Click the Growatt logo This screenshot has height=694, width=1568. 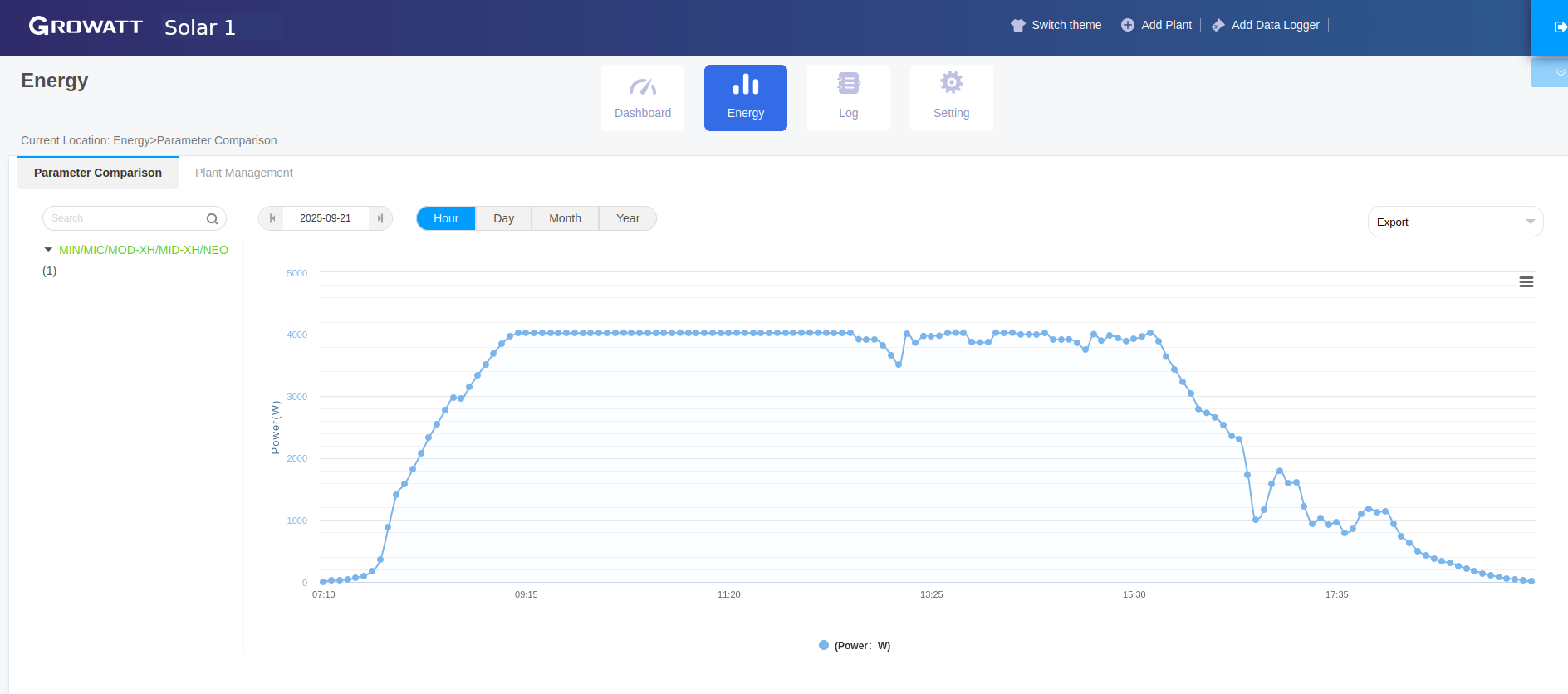(x=86, y=26)
